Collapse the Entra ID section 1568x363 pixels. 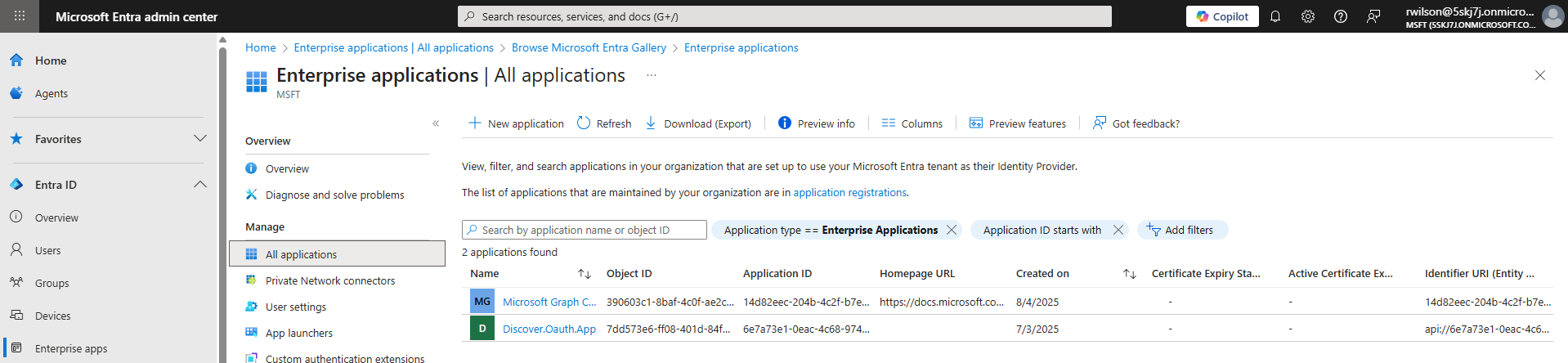pos(199,185)
